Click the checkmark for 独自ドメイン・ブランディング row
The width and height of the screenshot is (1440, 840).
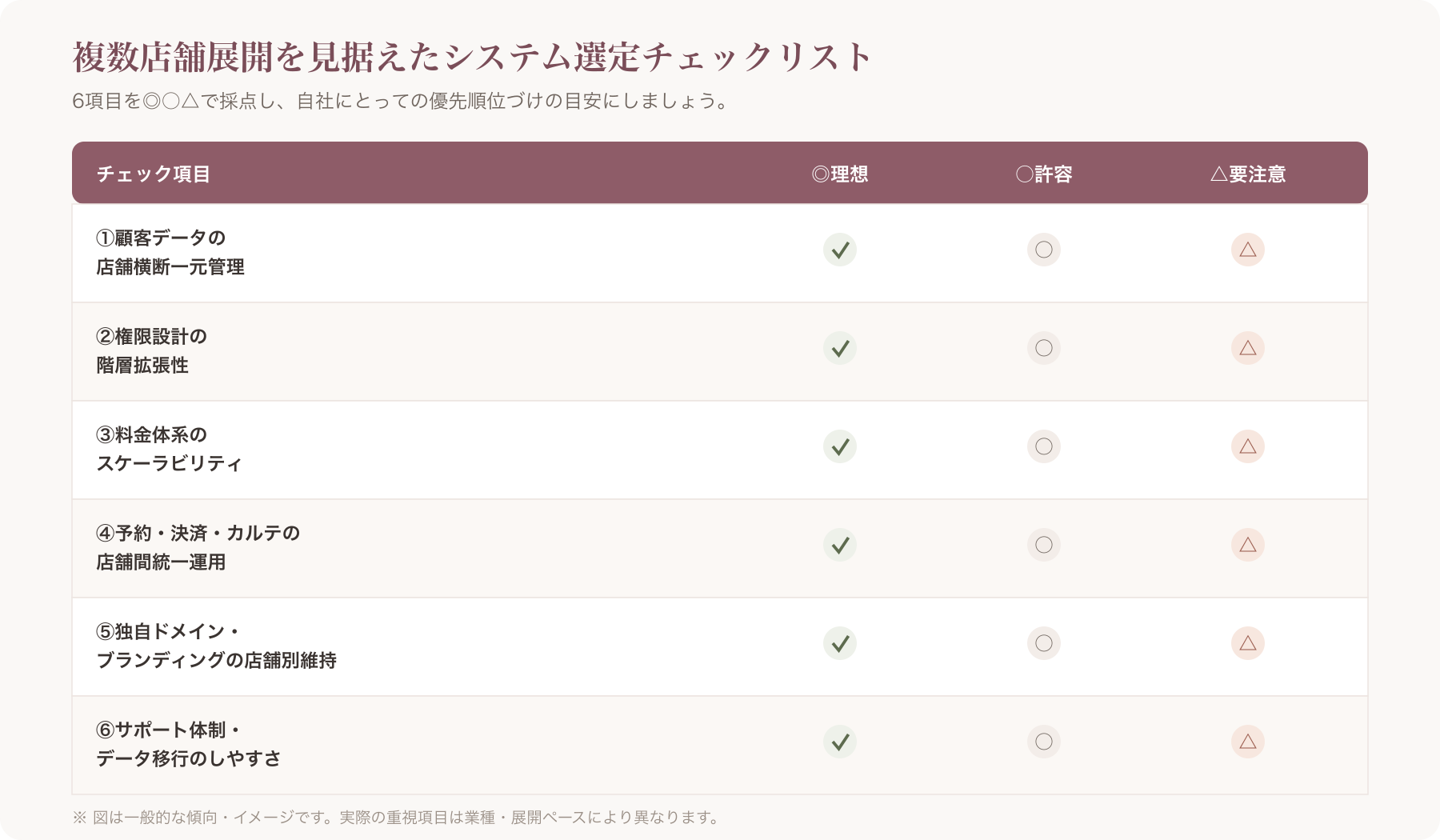[x=840, y=643]
